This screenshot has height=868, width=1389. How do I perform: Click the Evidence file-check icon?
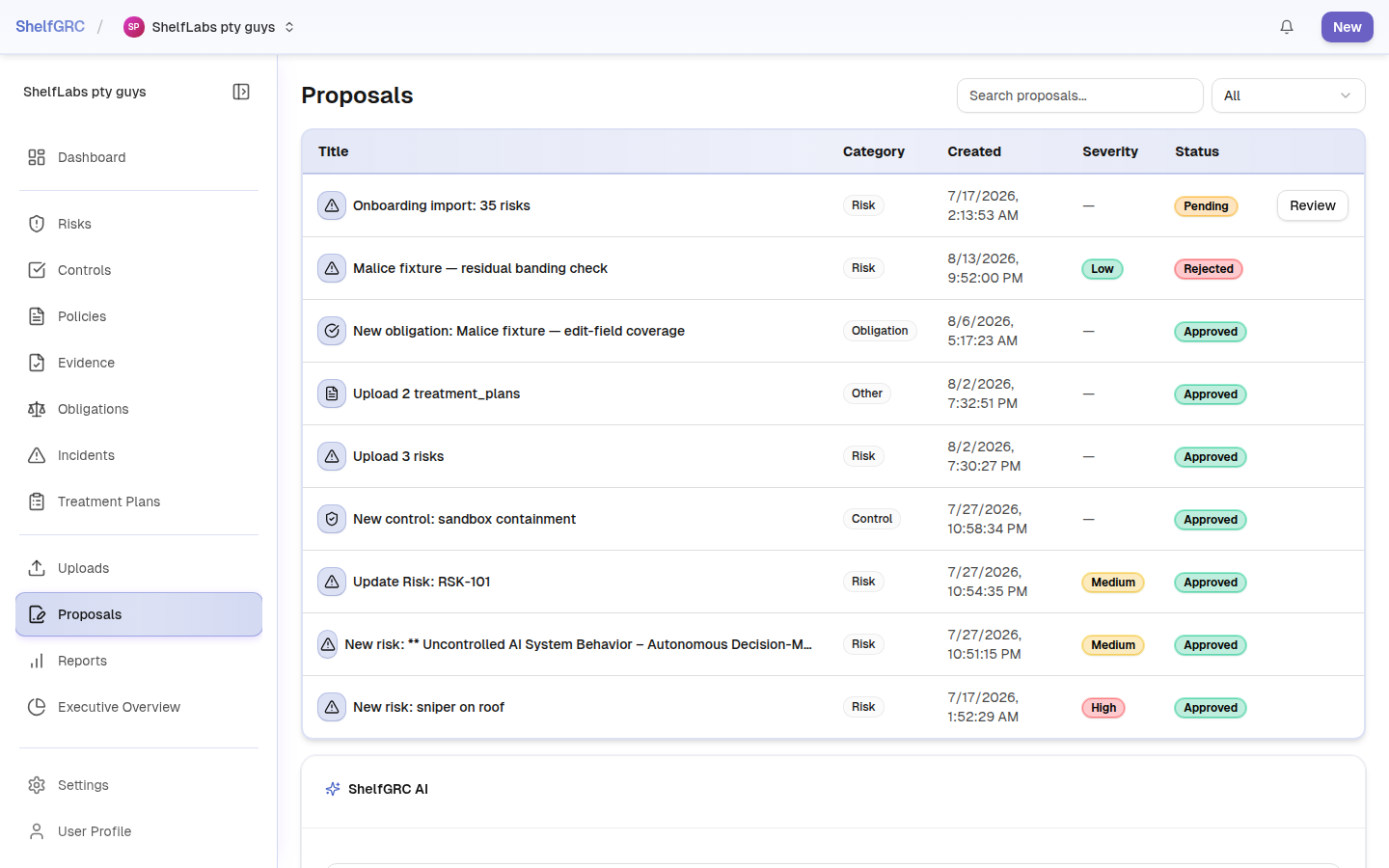(x=37, y=363)
